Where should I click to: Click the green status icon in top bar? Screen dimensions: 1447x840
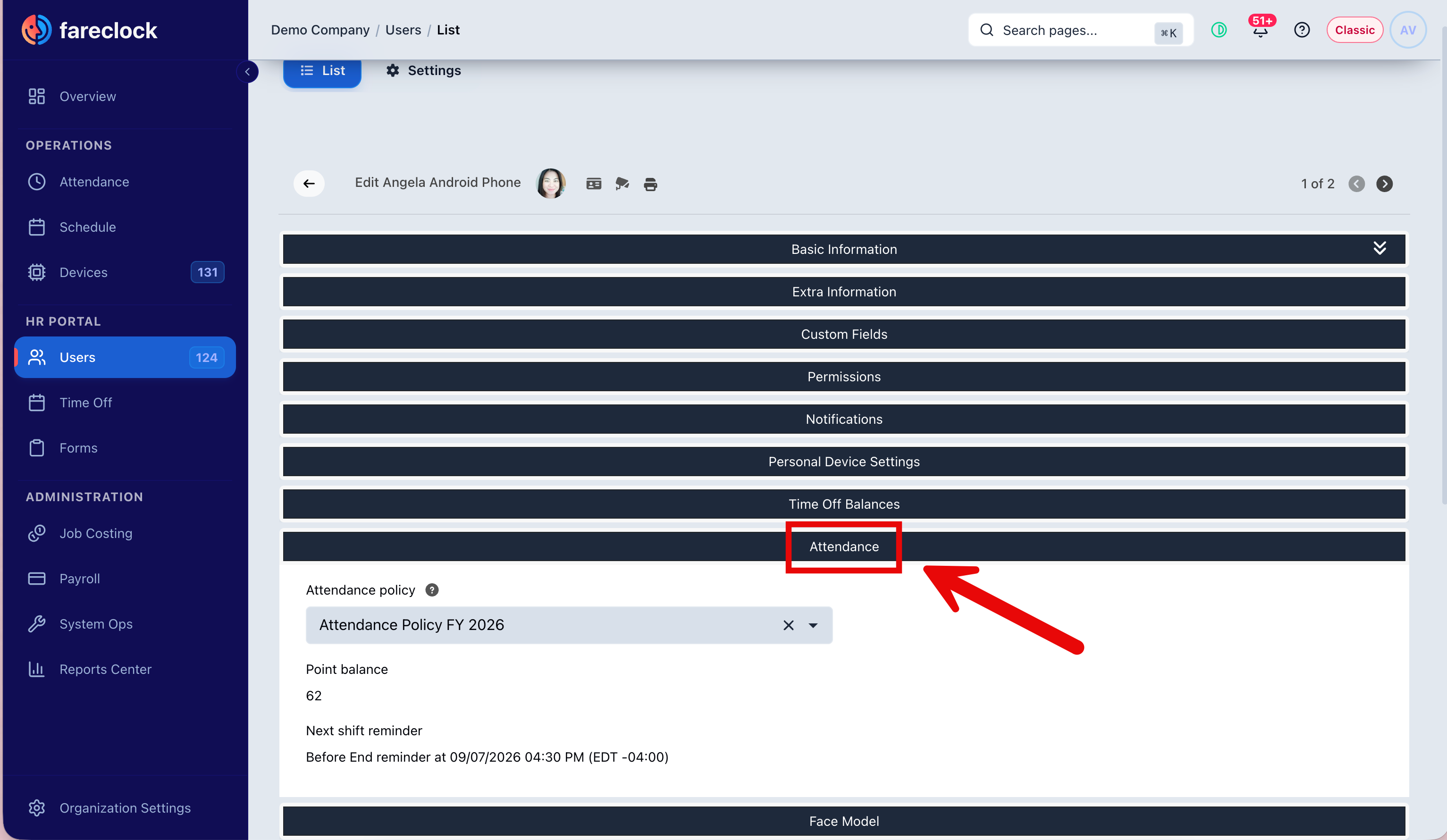1219,30
